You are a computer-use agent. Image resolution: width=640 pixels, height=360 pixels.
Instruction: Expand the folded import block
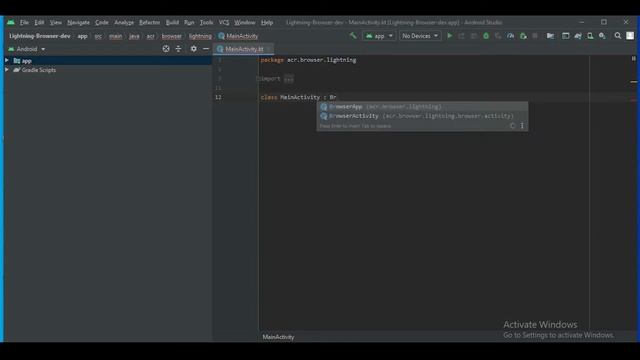click(x=258, y=78)
